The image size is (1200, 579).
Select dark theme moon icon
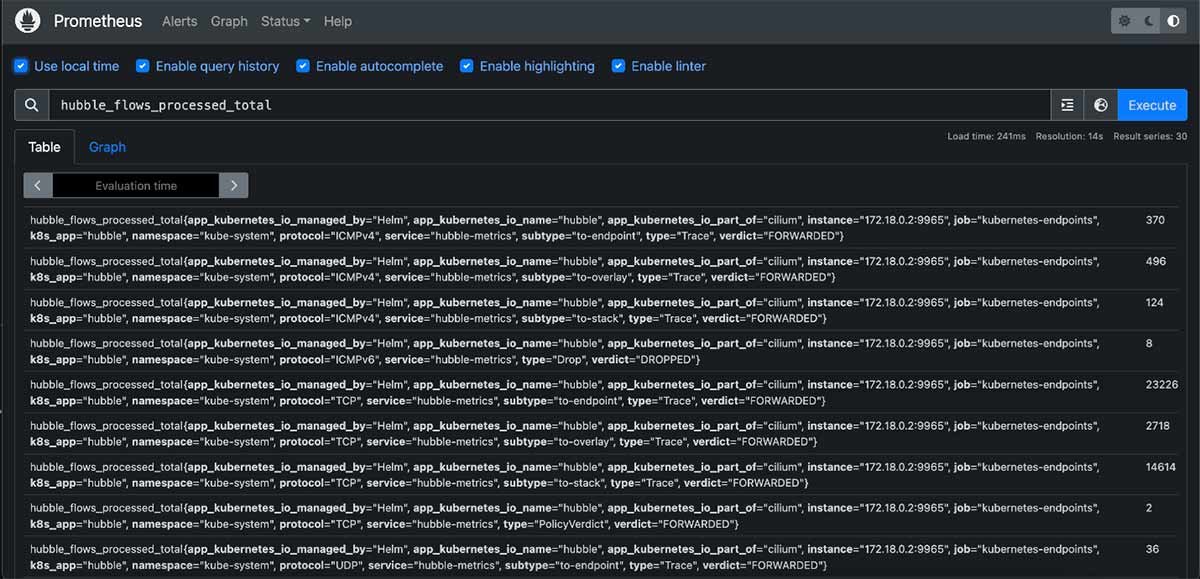click(x=1149, y=21)
